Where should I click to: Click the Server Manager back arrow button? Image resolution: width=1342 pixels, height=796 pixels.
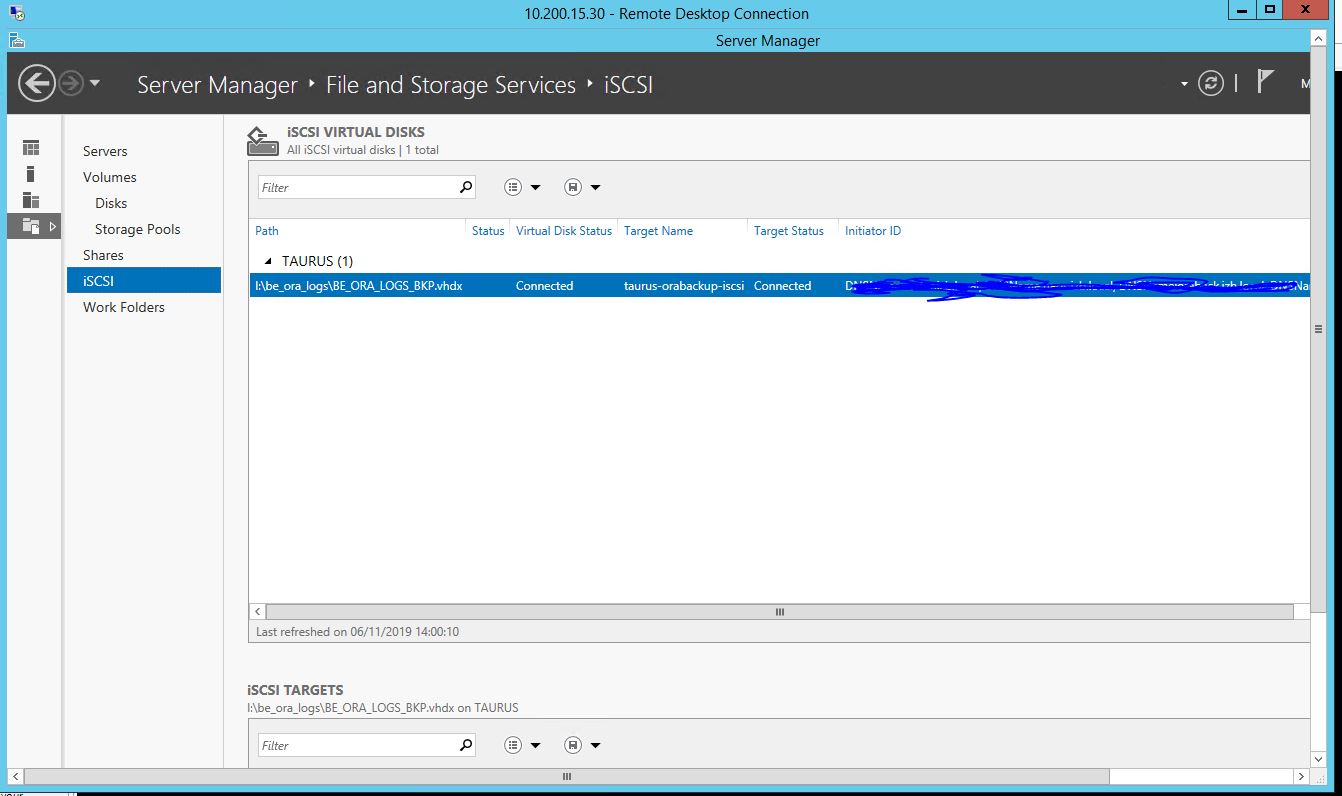37,83
